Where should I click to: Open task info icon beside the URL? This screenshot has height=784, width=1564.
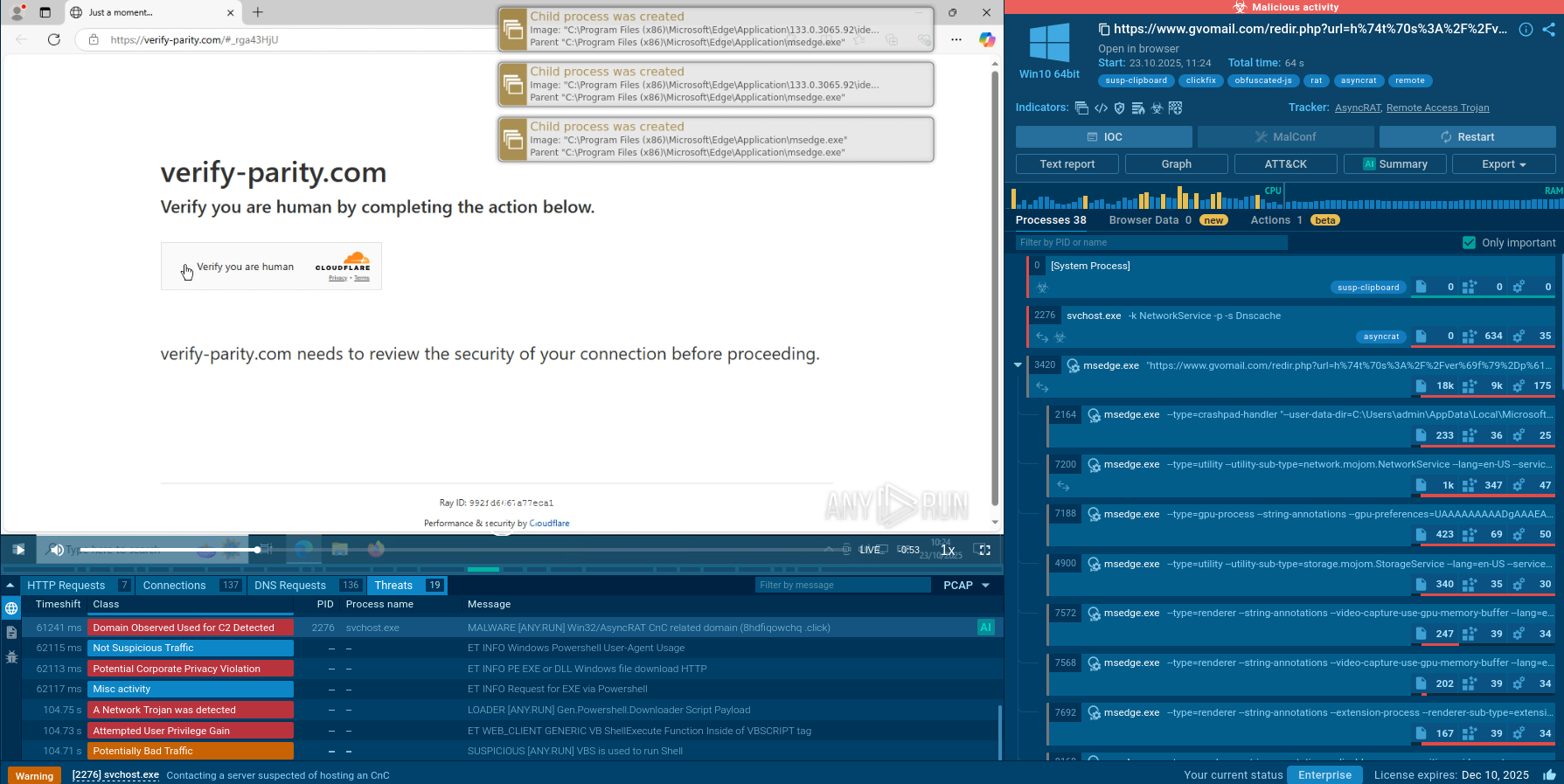(x=1526, y=29)
